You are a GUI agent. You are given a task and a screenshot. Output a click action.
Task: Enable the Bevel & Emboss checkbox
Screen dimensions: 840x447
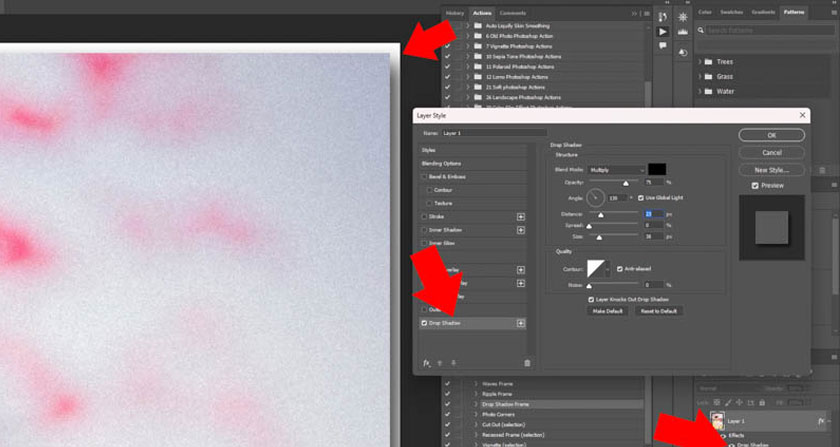[x=424, y=177]
